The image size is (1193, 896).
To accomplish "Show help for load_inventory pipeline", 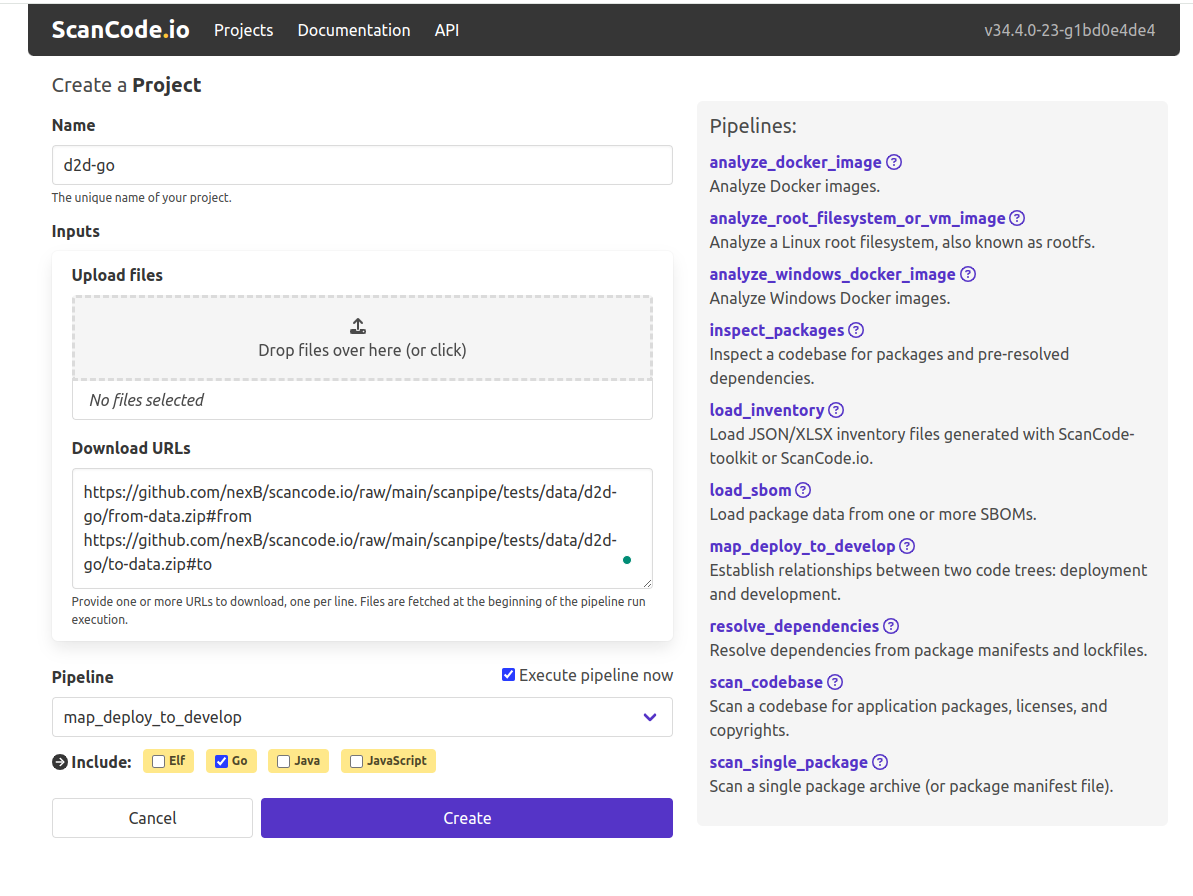I will tap(836, 410).
